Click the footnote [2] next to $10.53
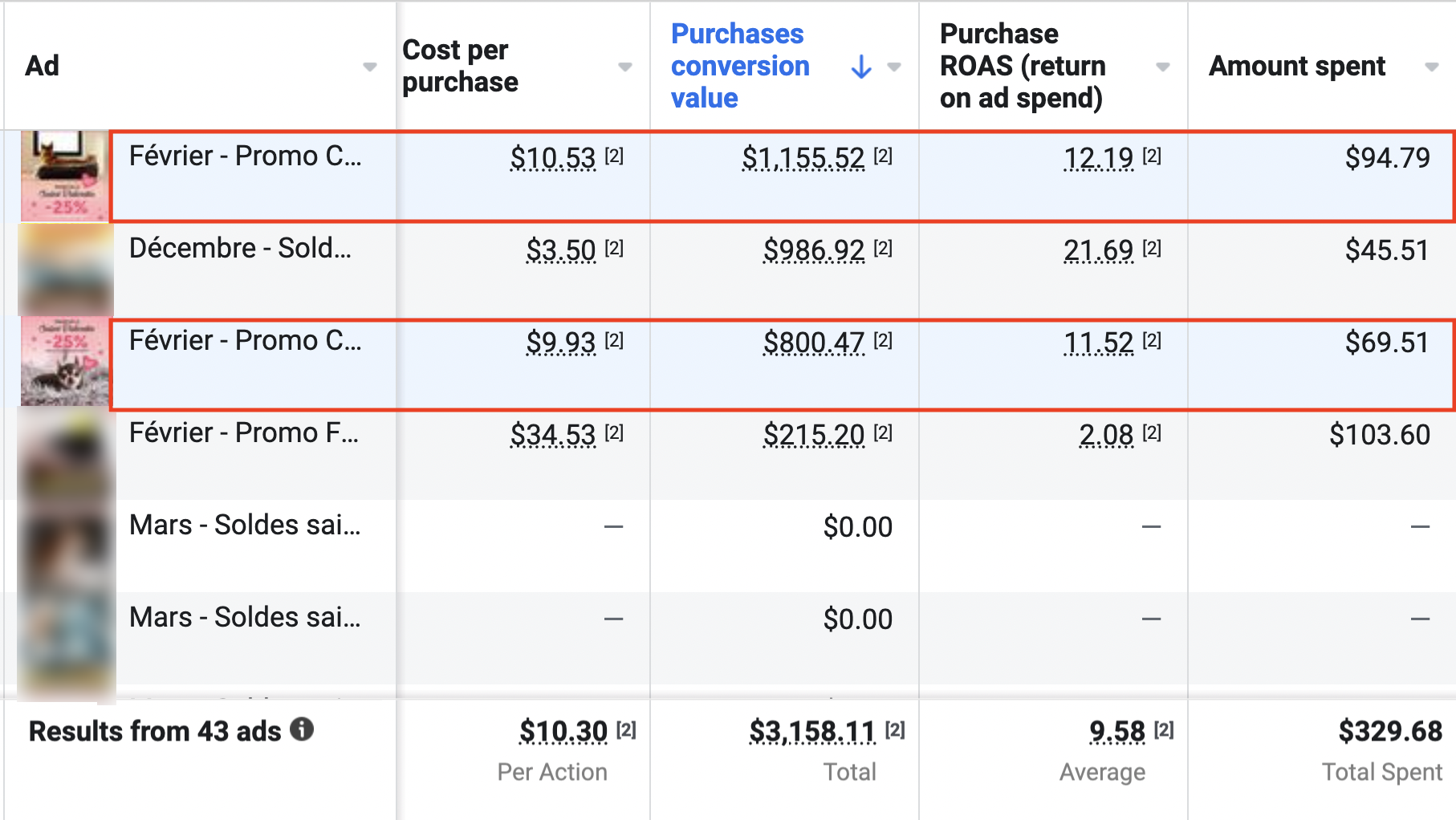The height and width of the screenshot is (820, 1456). tap(614, 156)
